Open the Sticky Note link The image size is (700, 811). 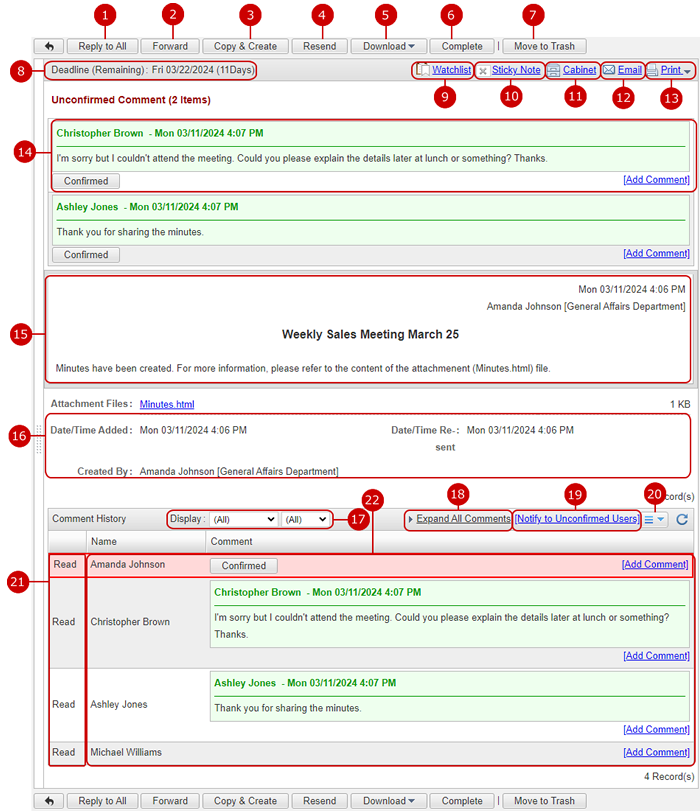pyautogui.click(x=516, y=70)
